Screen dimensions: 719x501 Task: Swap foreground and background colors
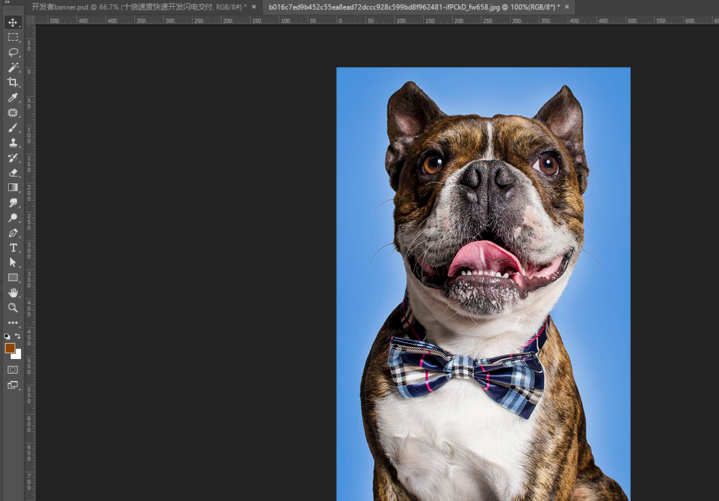(18, 337)
